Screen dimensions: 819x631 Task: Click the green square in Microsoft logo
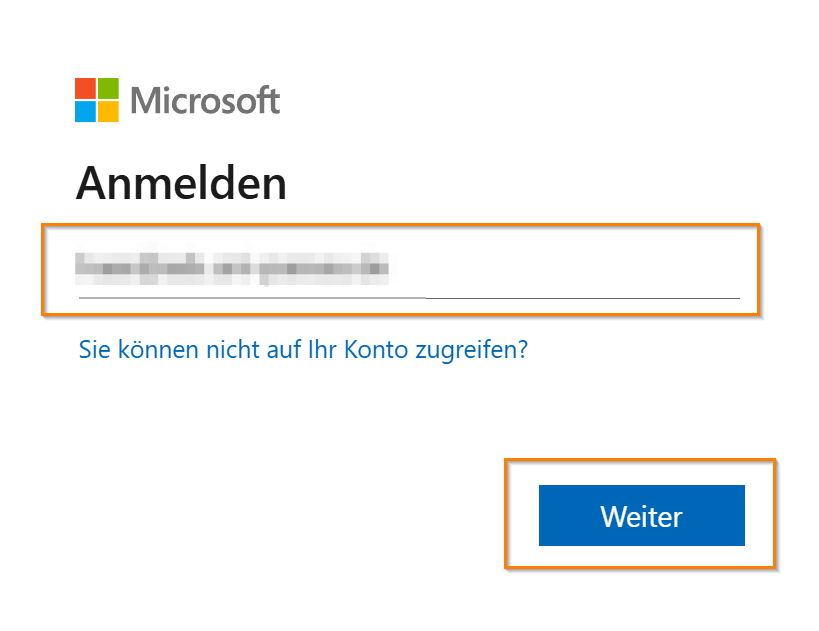108,87
